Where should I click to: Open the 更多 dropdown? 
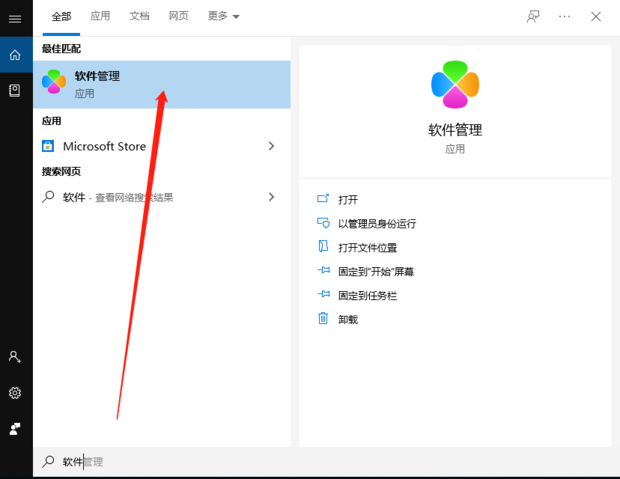(x=223, y=16)
